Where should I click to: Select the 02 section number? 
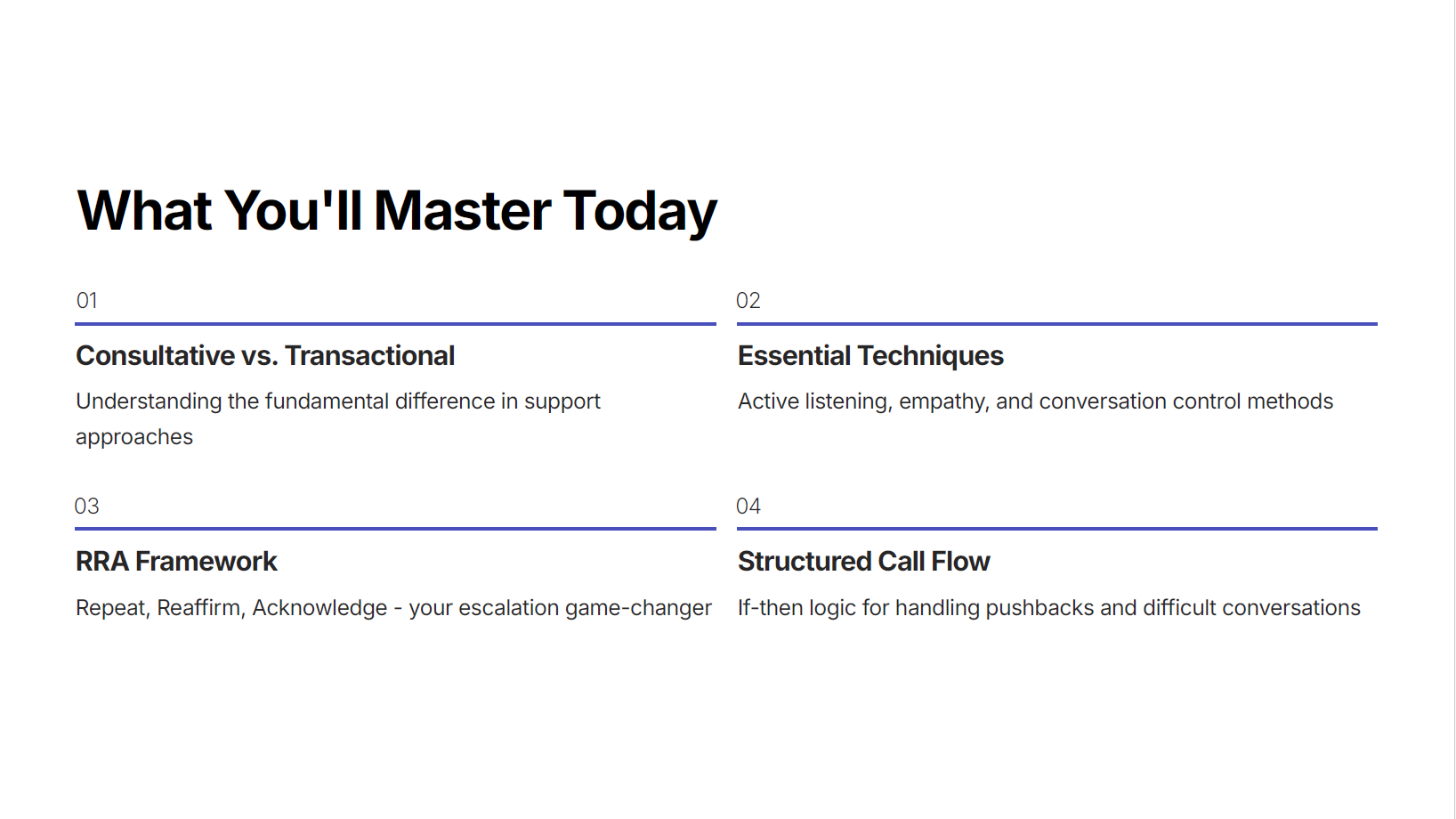point(748,301)
